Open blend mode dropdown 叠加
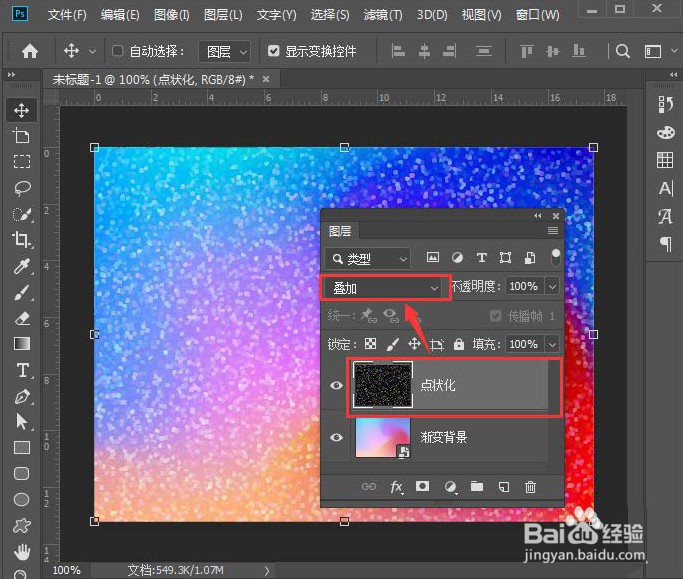Viewport: 683px width, 579px height. (385, 288)
